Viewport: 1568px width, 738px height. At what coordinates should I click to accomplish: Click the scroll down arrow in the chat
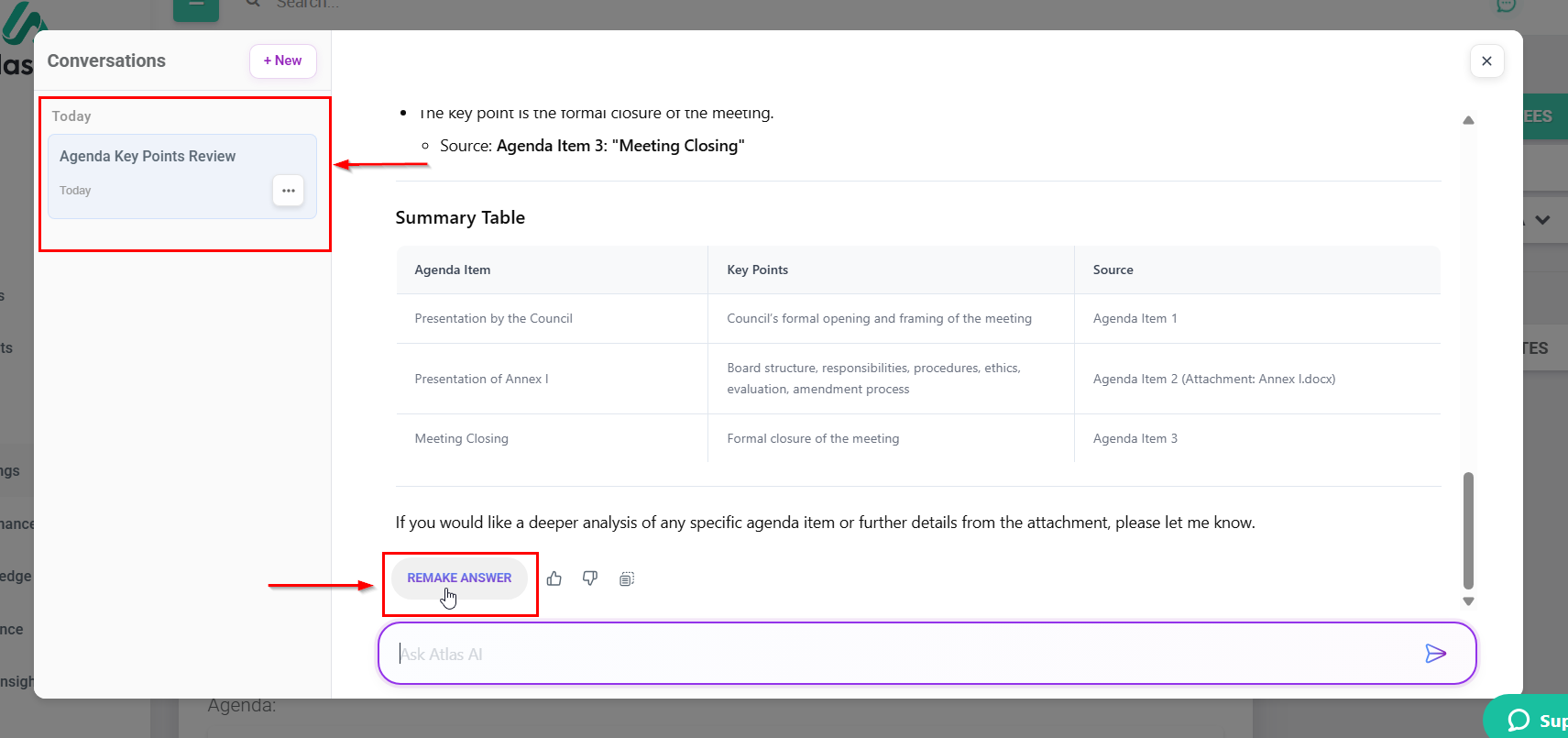point(1468,601)
